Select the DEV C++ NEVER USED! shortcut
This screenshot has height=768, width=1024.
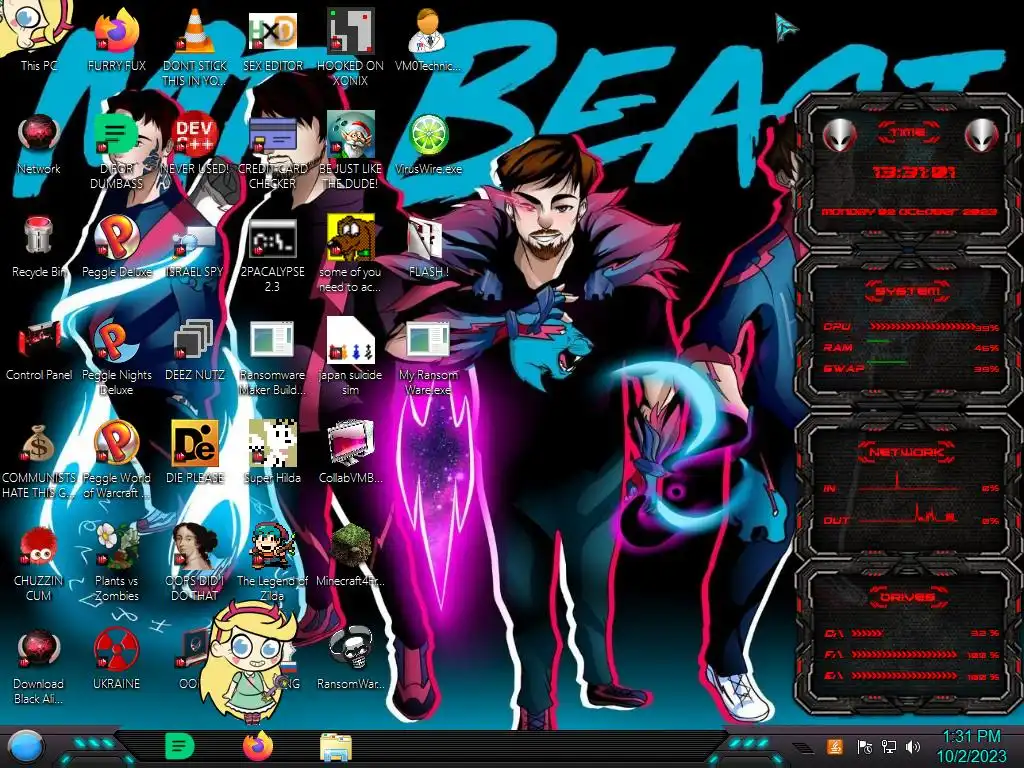[x=195, y=144]
